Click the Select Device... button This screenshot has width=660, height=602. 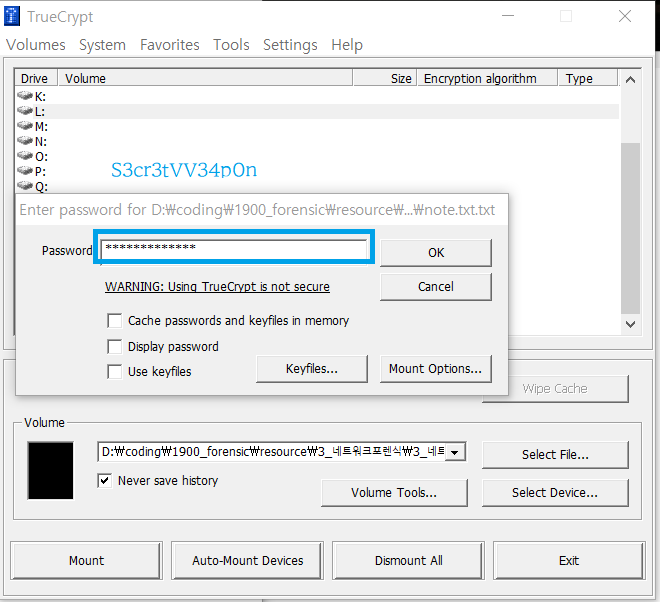555,493
